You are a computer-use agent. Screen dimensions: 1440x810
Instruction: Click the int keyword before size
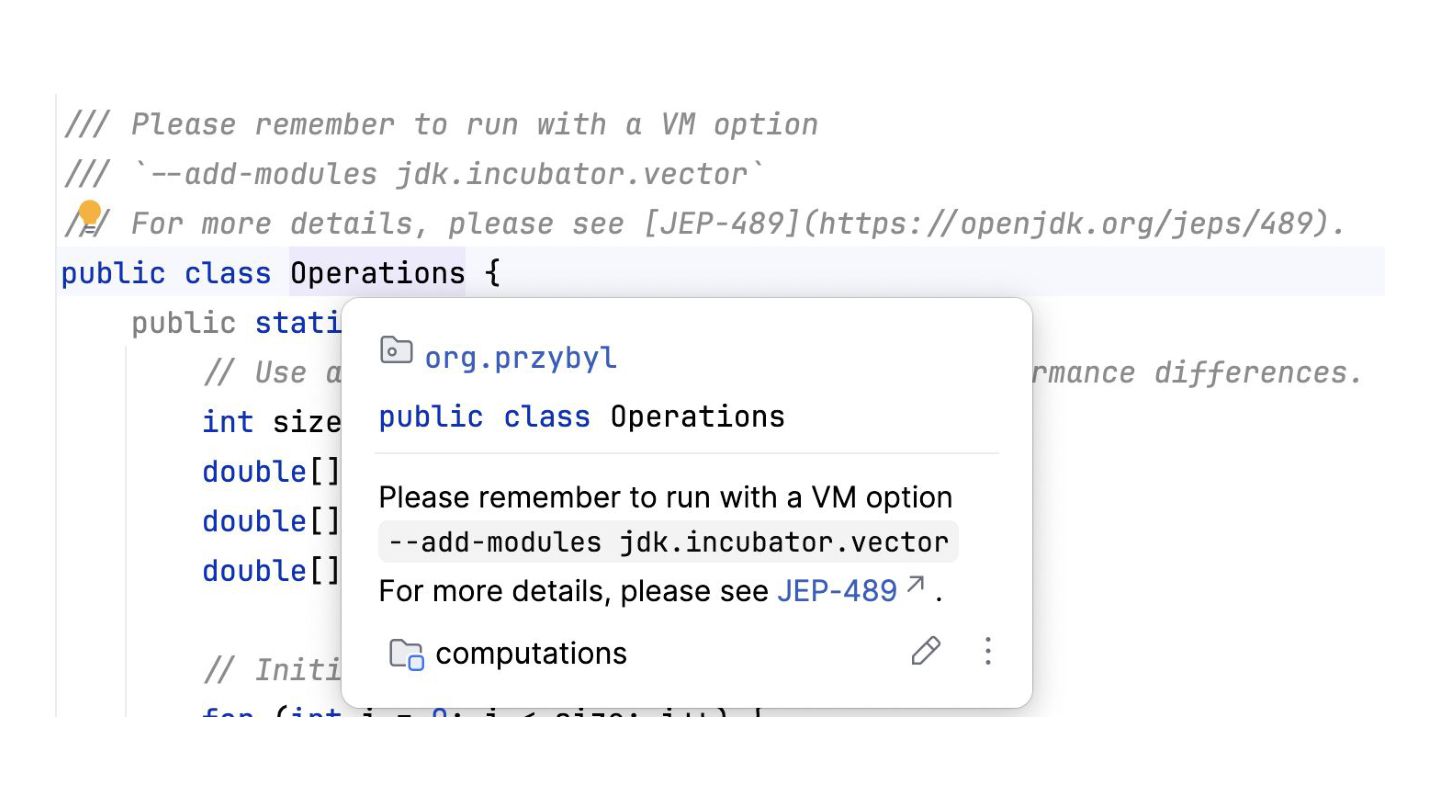(227, 422)
